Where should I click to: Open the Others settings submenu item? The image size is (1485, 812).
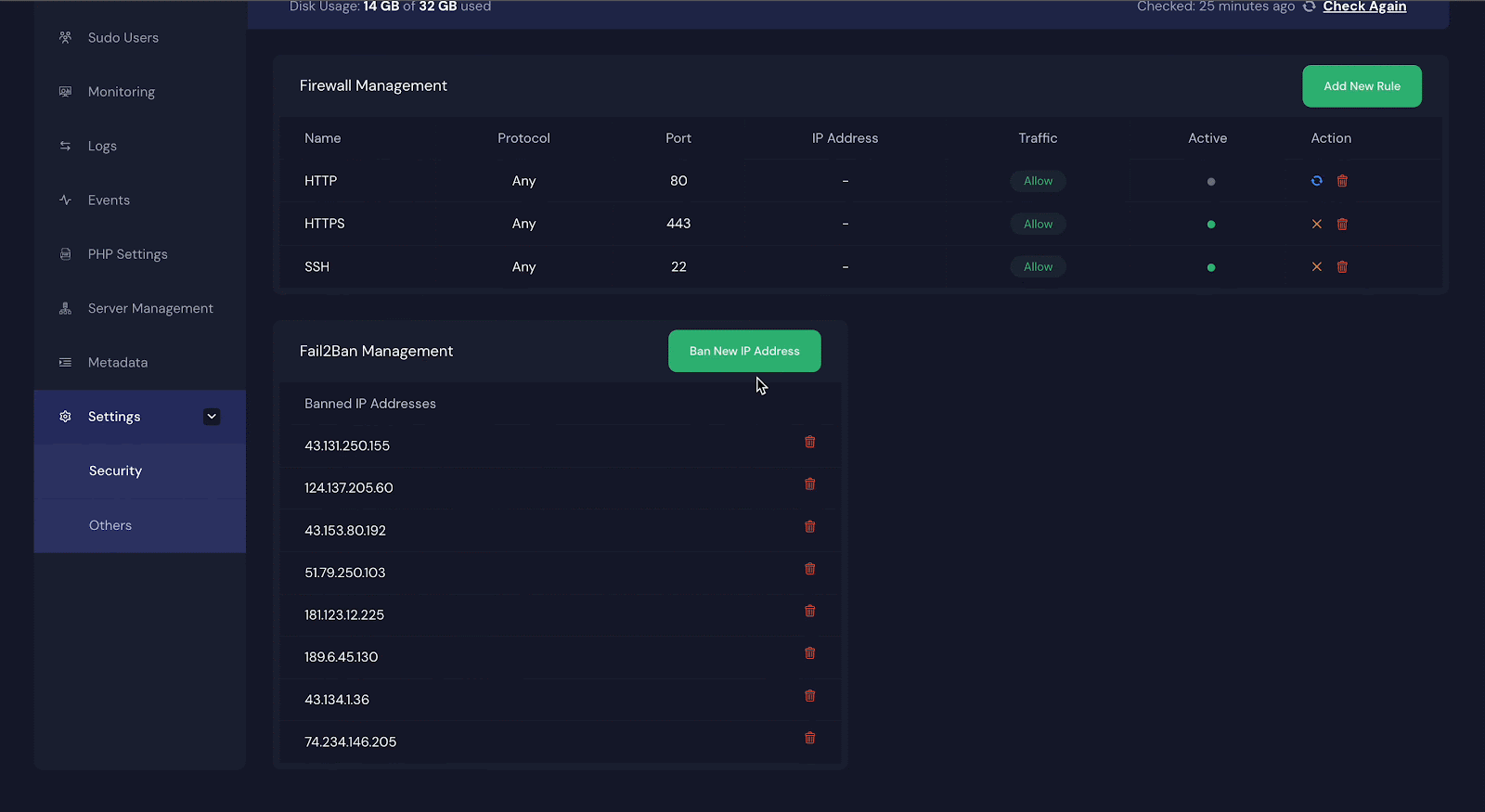pyautogui.click(x=110, y=525)
